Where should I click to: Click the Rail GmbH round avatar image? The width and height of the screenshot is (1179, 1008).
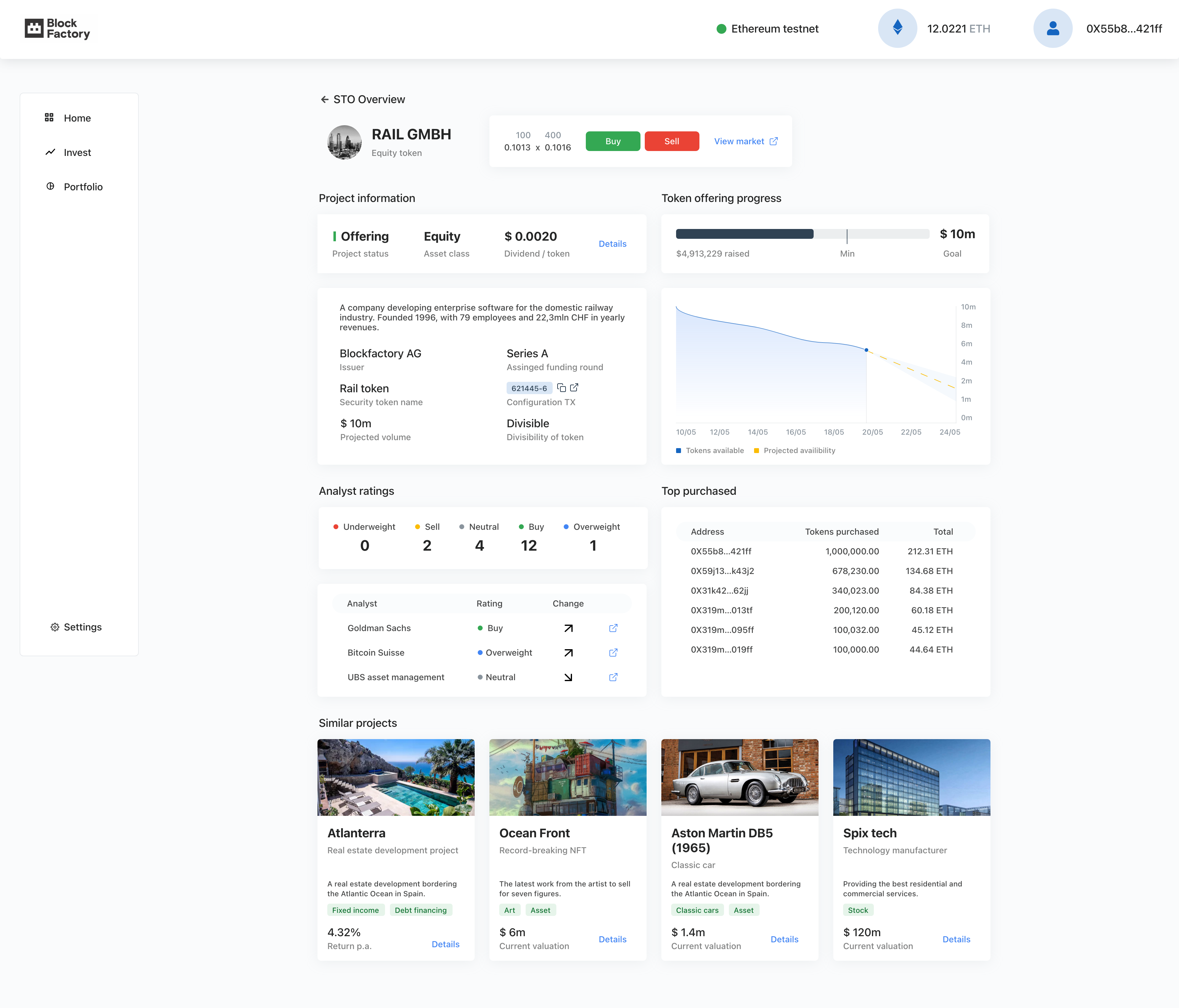[x=344, y=142]
